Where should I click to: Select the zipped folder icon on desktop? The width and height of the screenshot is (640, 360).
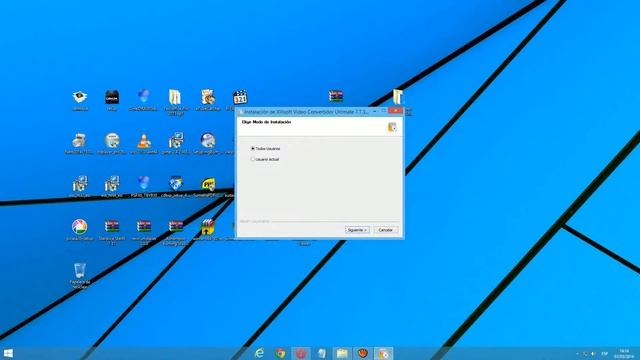(x=175, y=97)
